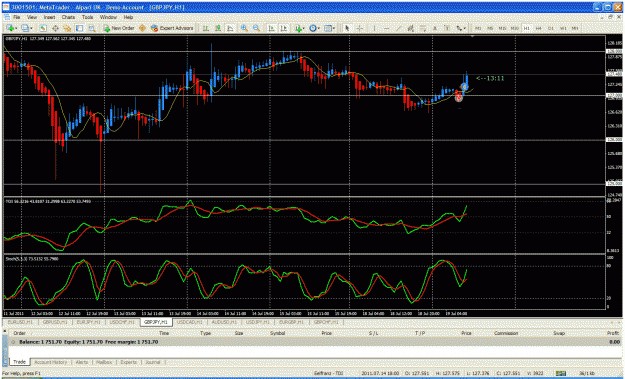Switch to M30 timeframe

pyautogui.click(x=515, y=28)
